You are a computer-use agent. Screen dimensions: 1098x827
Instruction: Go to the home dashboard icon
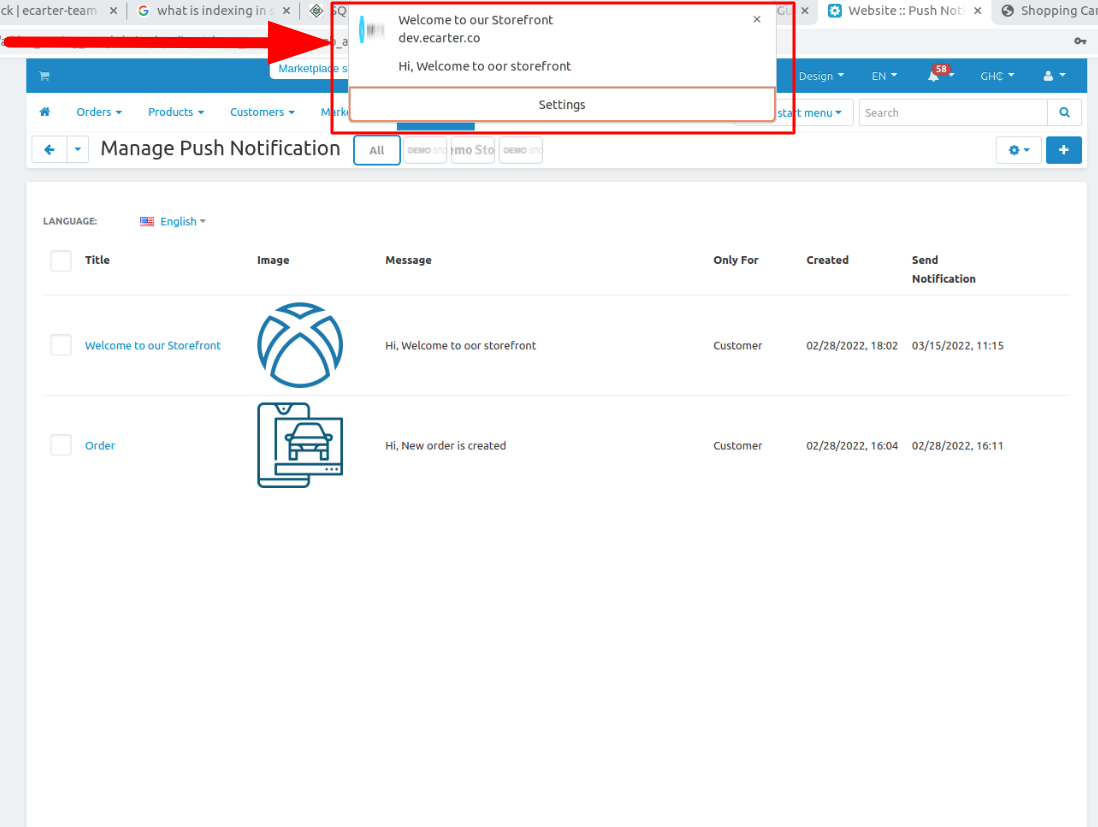coord(45,112)
